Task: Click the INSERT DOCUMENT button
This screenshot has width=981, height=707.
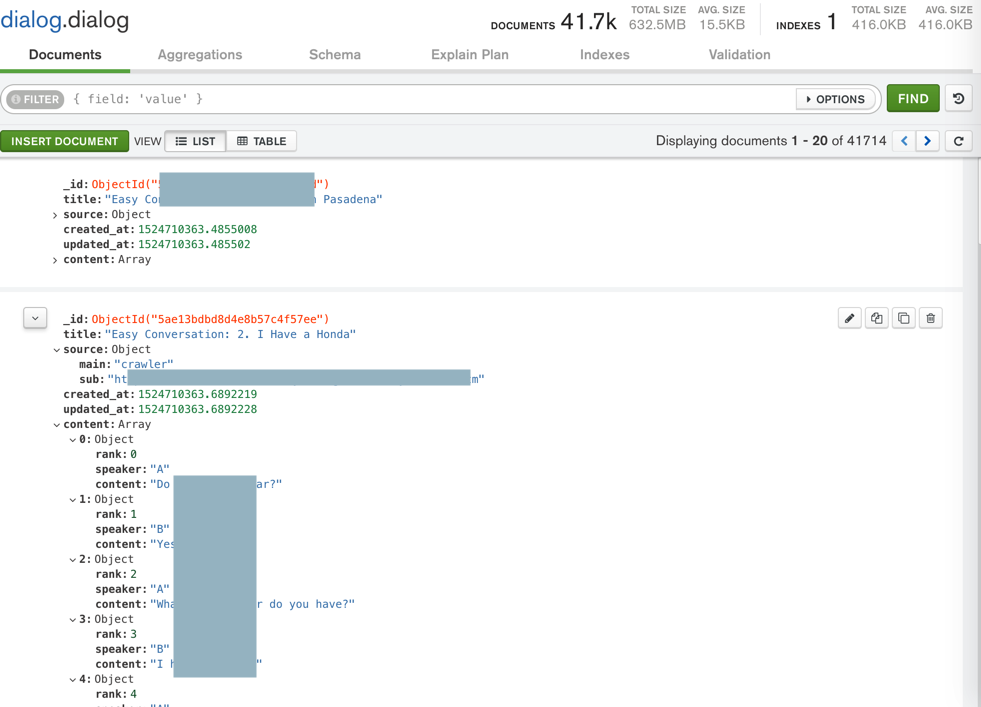Action: 65,141
